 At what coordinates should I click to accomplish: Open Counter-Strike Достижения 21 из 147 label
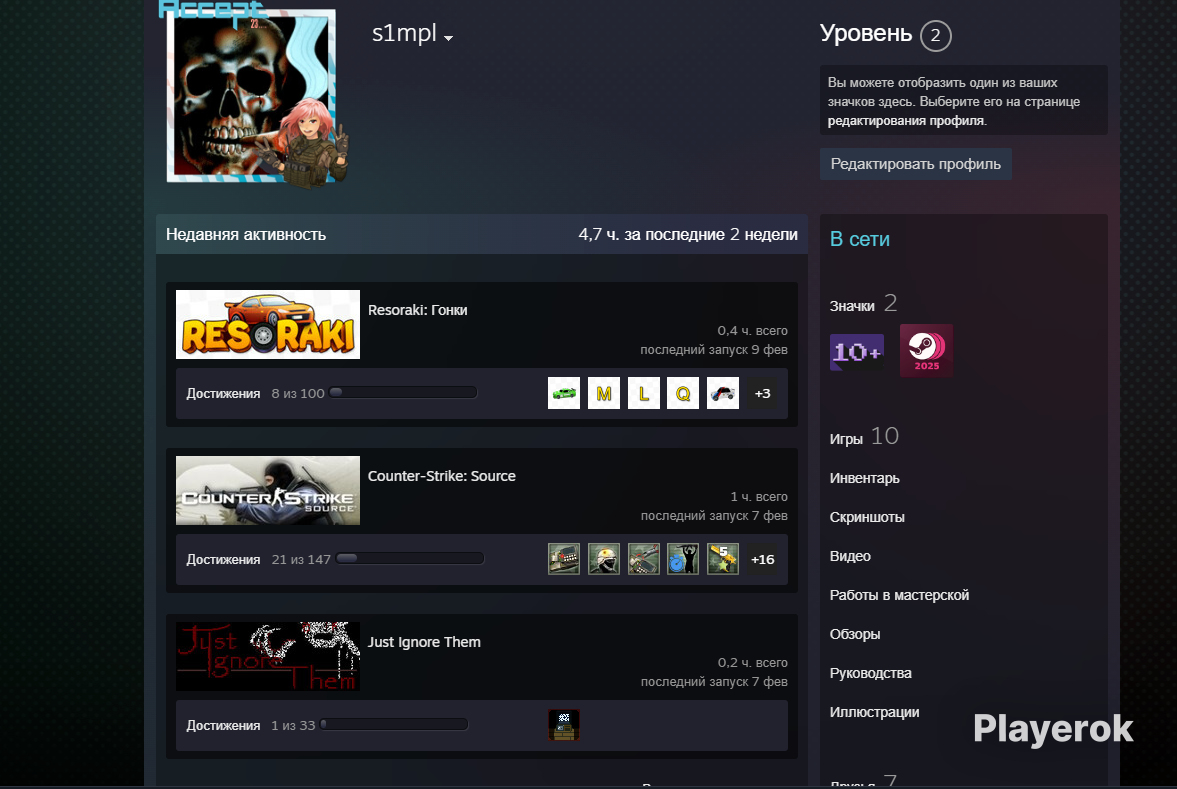[x=258, y=559]
